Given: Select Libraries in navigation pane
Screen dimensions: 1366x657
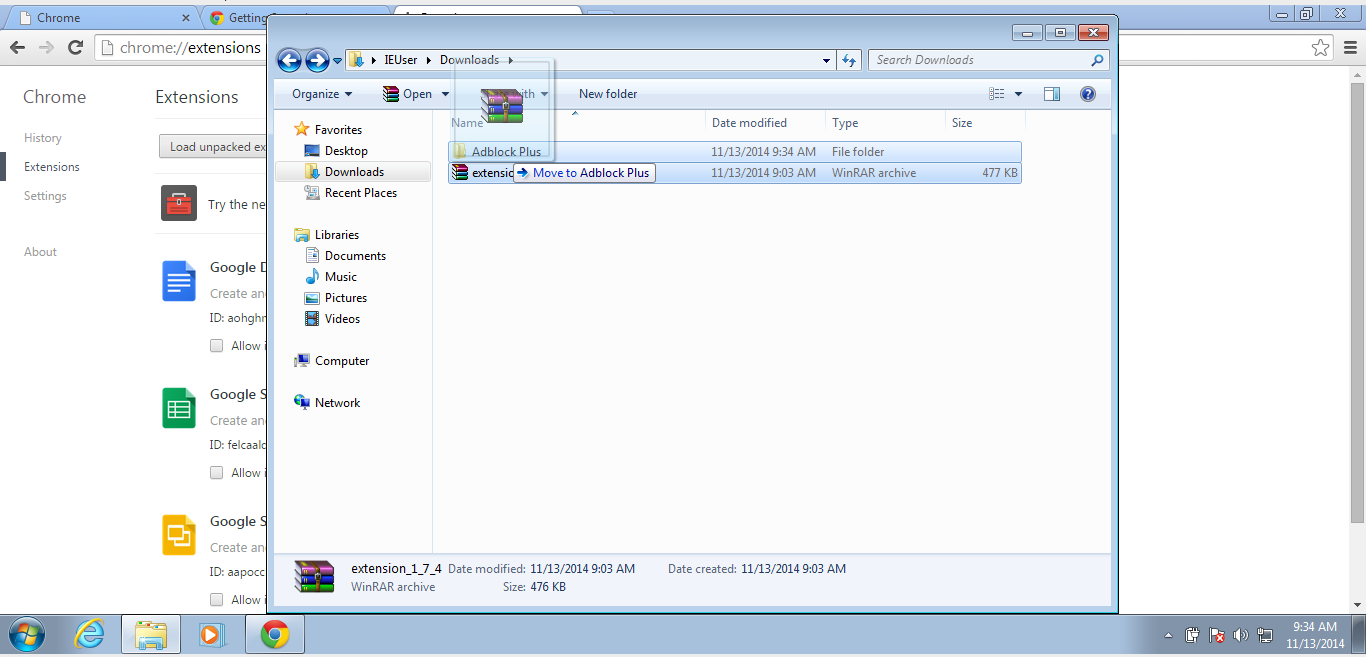Looking at the screenshot, I should 327,235.
